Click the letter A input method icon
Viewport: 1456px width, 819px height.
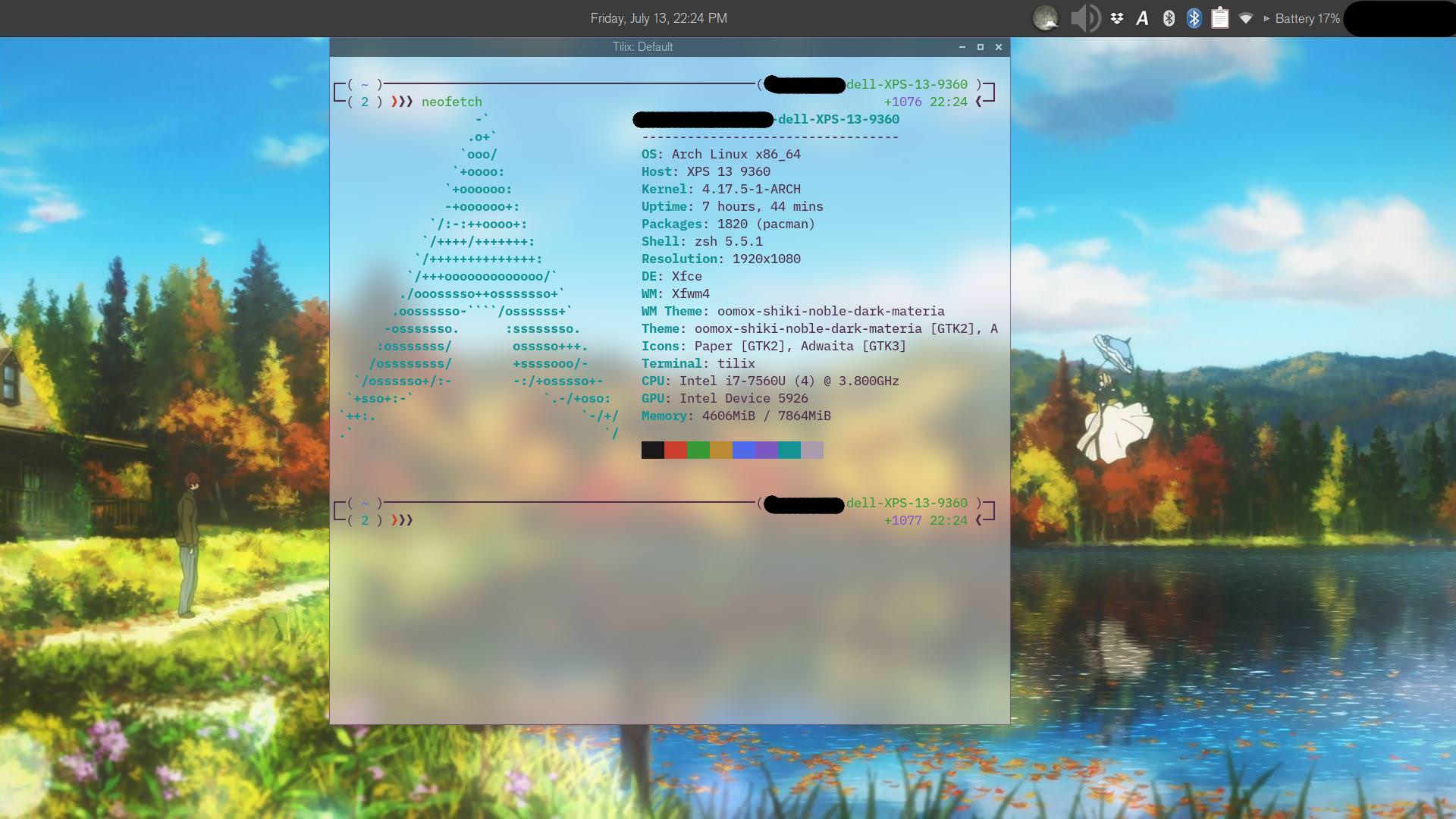(x=1142, y=18)
